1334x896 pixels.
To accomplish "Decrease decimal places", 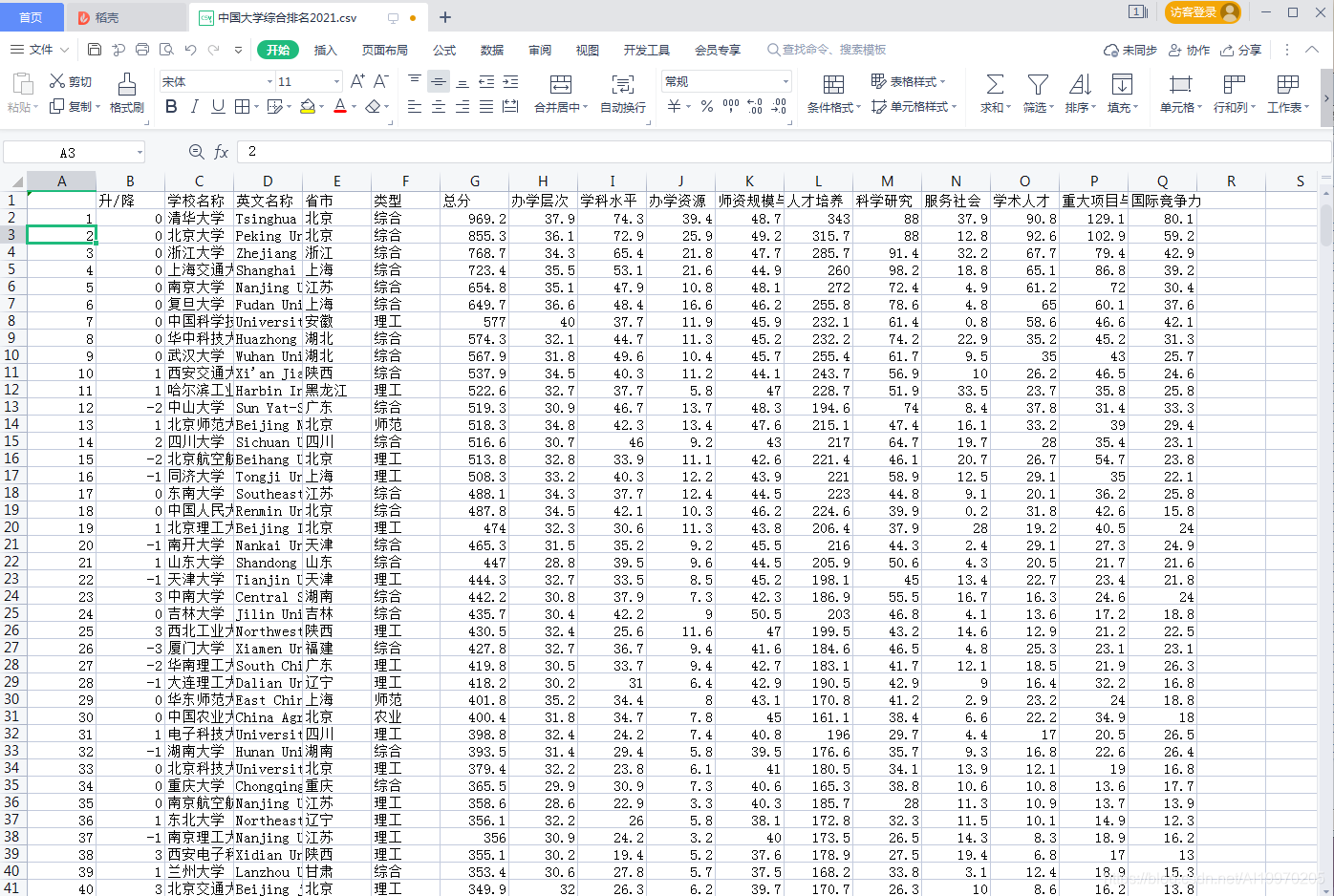I will click(779, 107).
